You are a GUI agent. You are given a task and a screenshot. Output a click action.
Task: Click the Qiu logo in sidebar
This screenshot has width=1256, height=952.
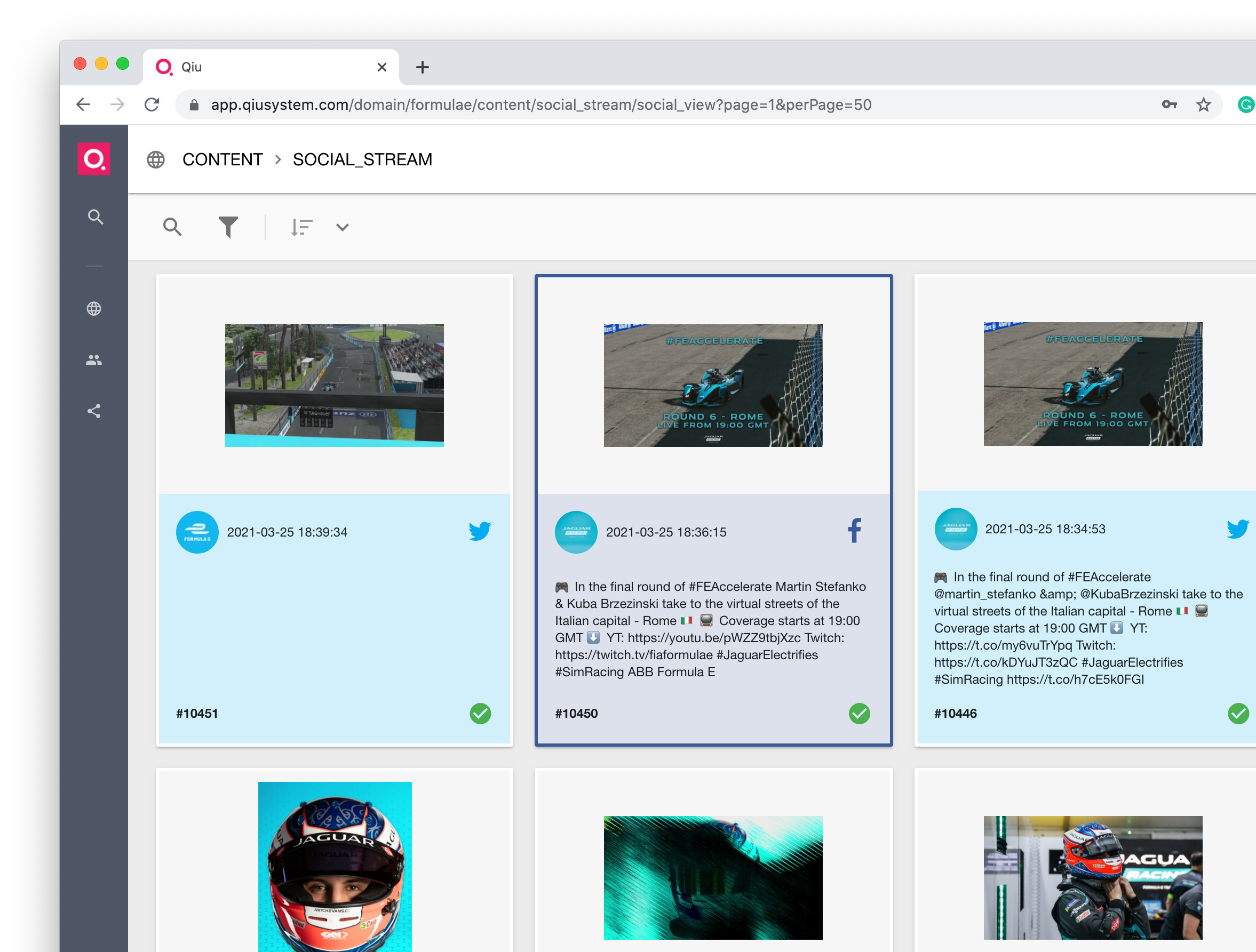pyautogui.click(x=94, y=159)
